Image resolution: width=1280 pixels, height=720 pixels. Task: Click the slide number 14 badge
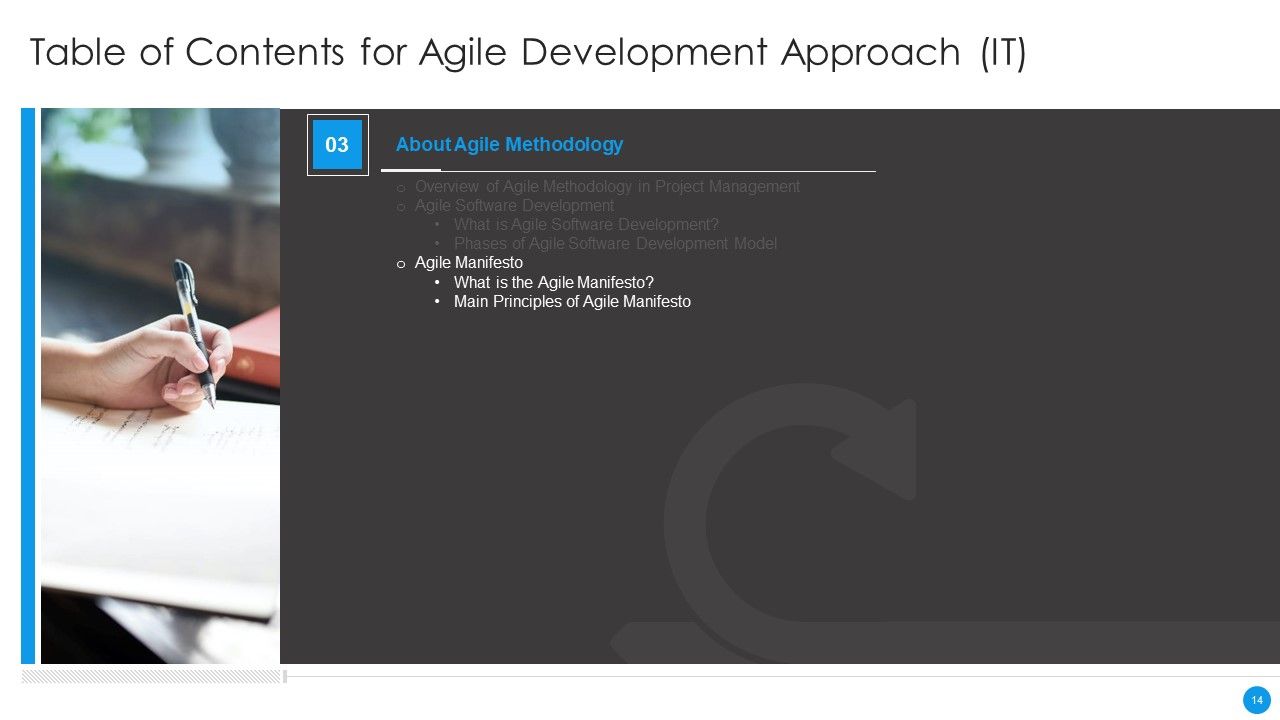(1257, 700)
